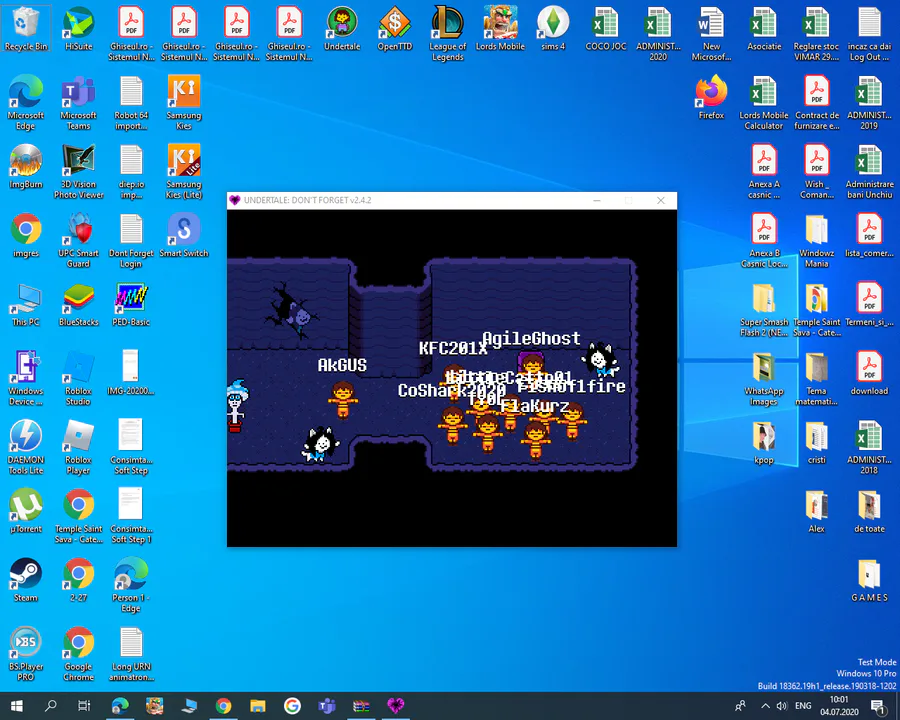Screen dimensions: 900x720
Task: Click the AkGUS player character in game
Action: (x=343, y=399)
